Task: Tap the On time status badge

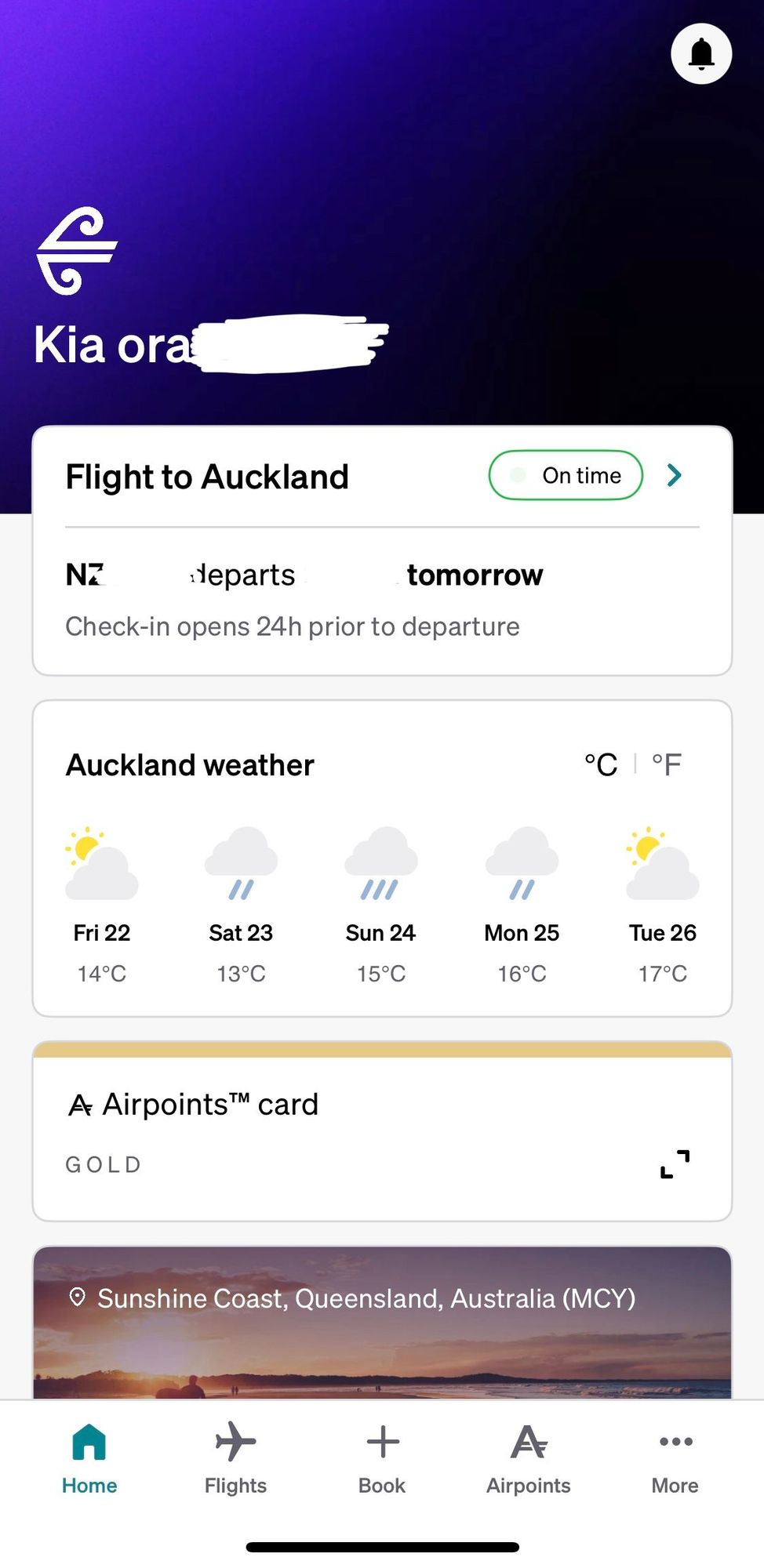Action: pyautogui.click(x=566, y=475)
